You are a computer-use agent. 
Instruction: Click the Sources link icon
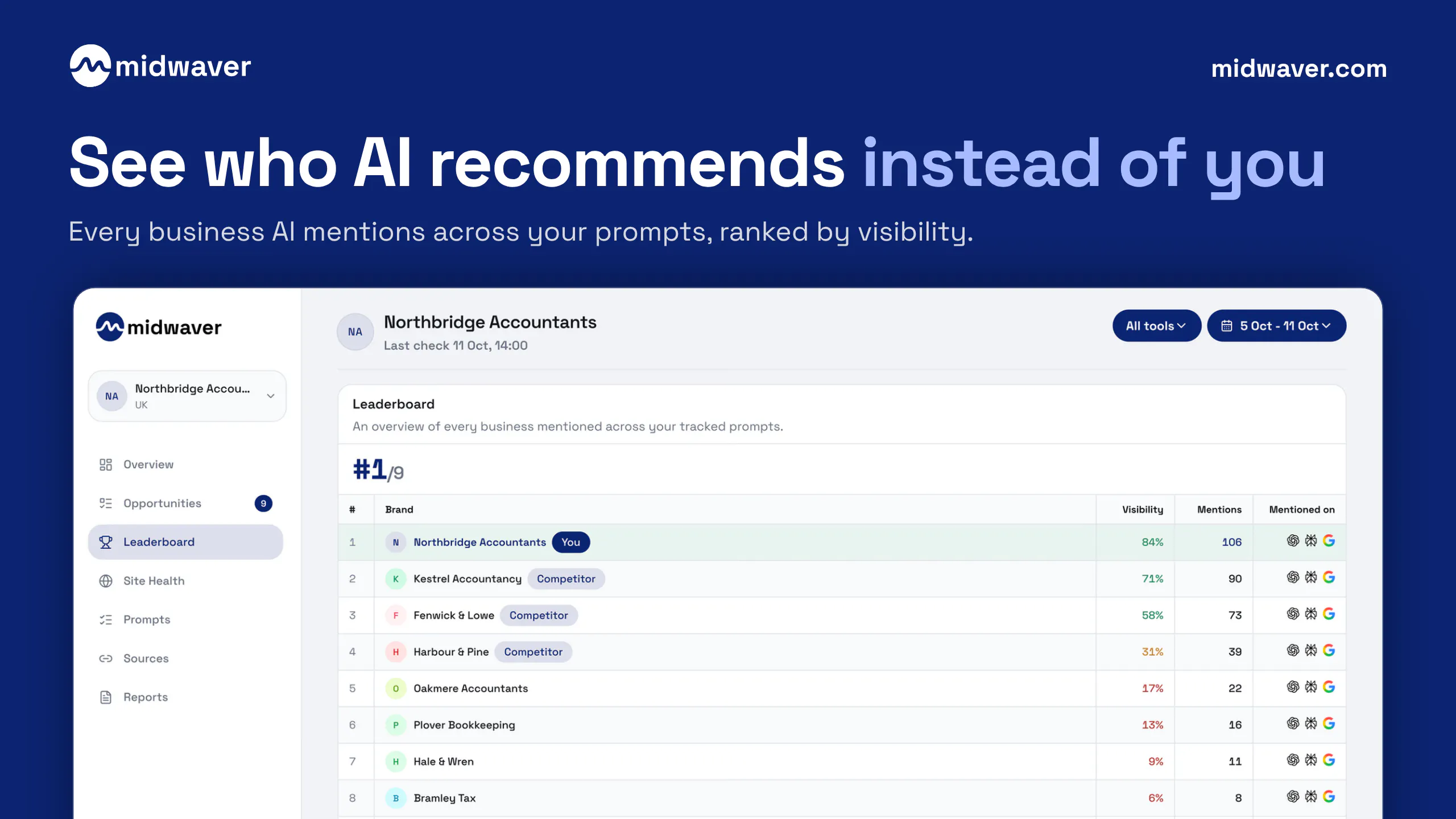[x=106, y=658]
